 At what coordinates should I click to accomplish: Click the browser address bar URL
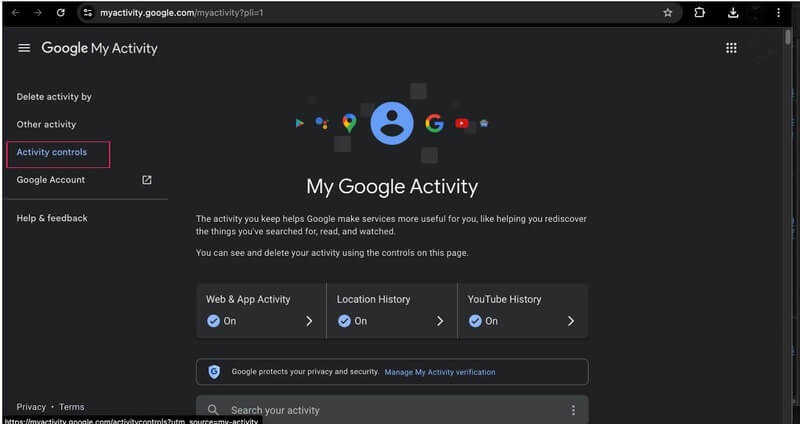click(x=182, y=13)
